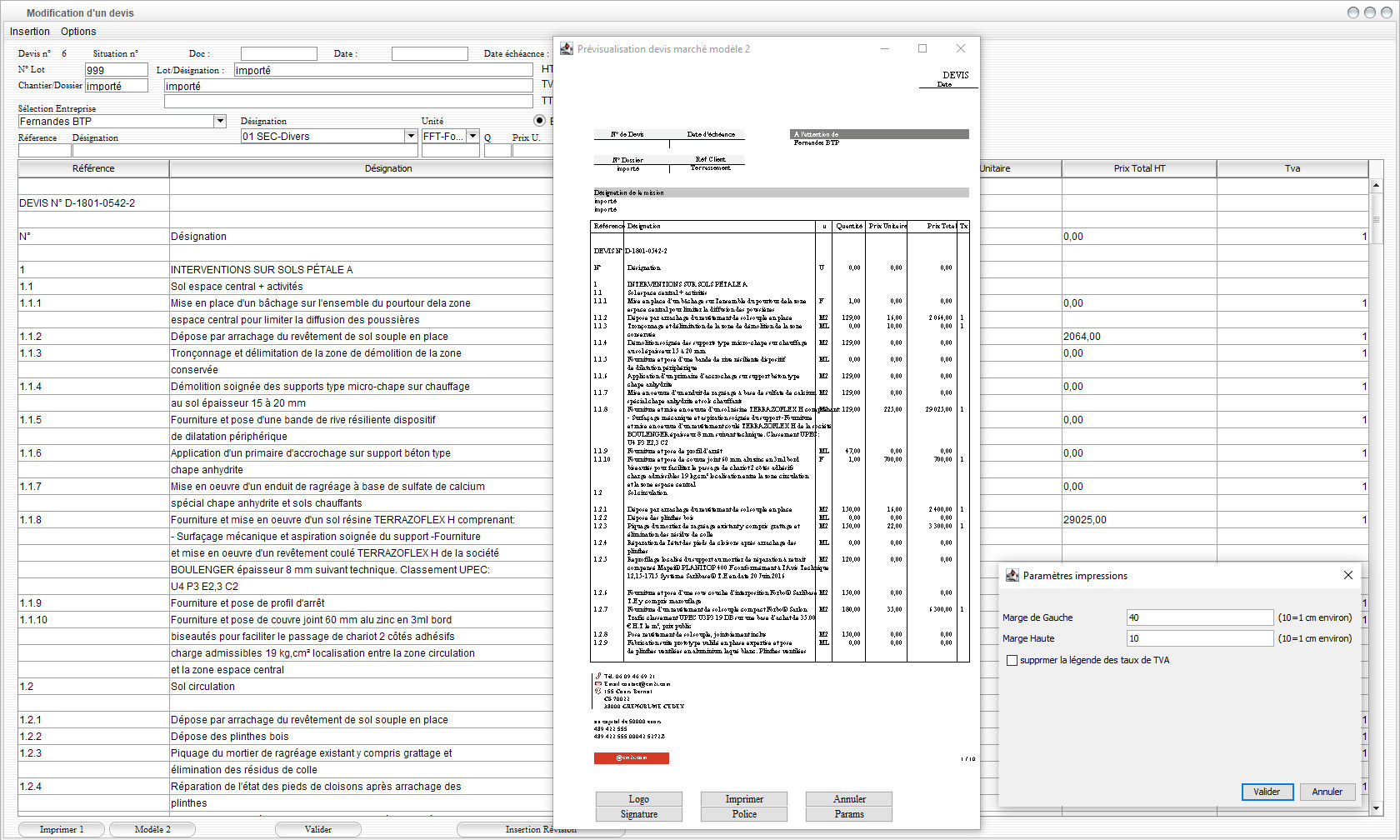Click the Chantier/Dossier input field

pyautogui.click(x=116, y=86)
